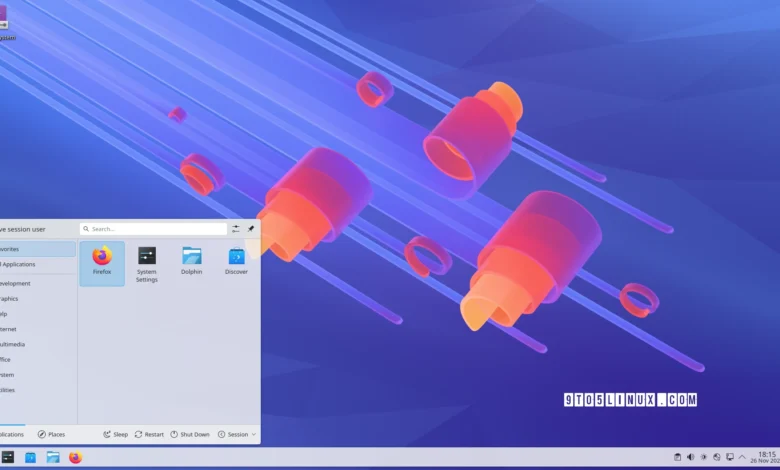This screenshot has height=470, width=780.
Task: Select the All Applications category
Action: tap(38, 265)
